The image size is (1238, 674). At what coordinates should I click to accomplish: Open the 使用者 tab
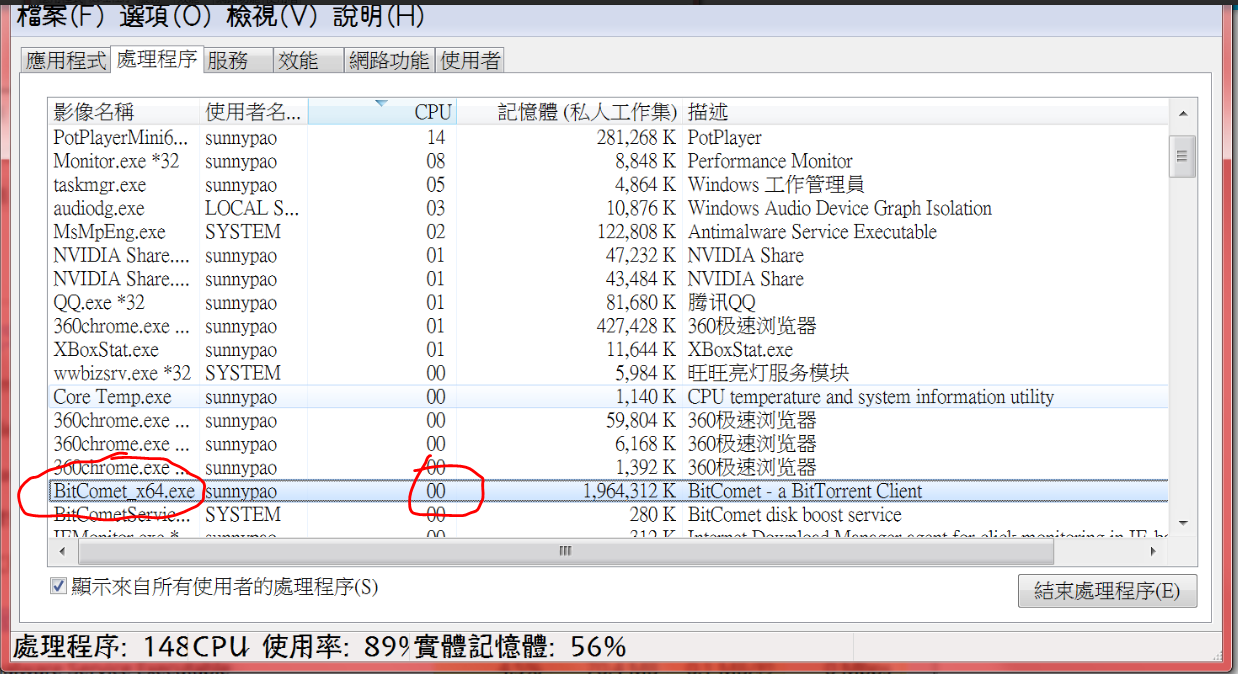(470, 61)
